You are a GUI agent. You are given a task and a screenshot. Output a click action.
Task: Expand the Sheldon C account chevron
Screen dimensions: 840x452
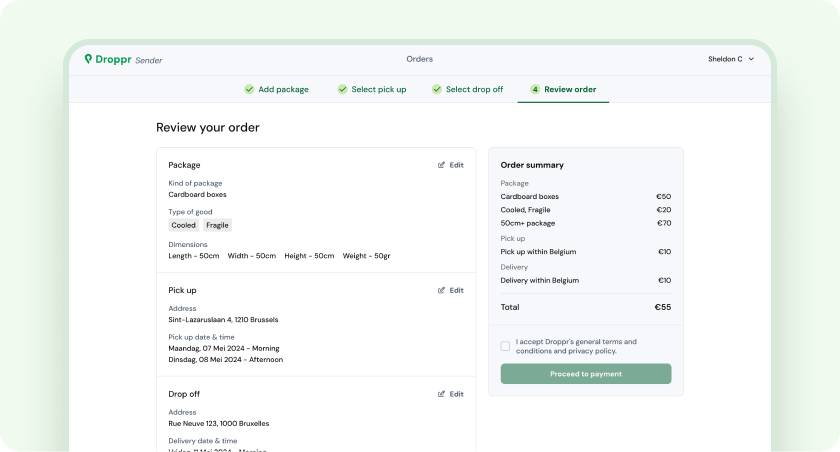click(x=751, y=59)
